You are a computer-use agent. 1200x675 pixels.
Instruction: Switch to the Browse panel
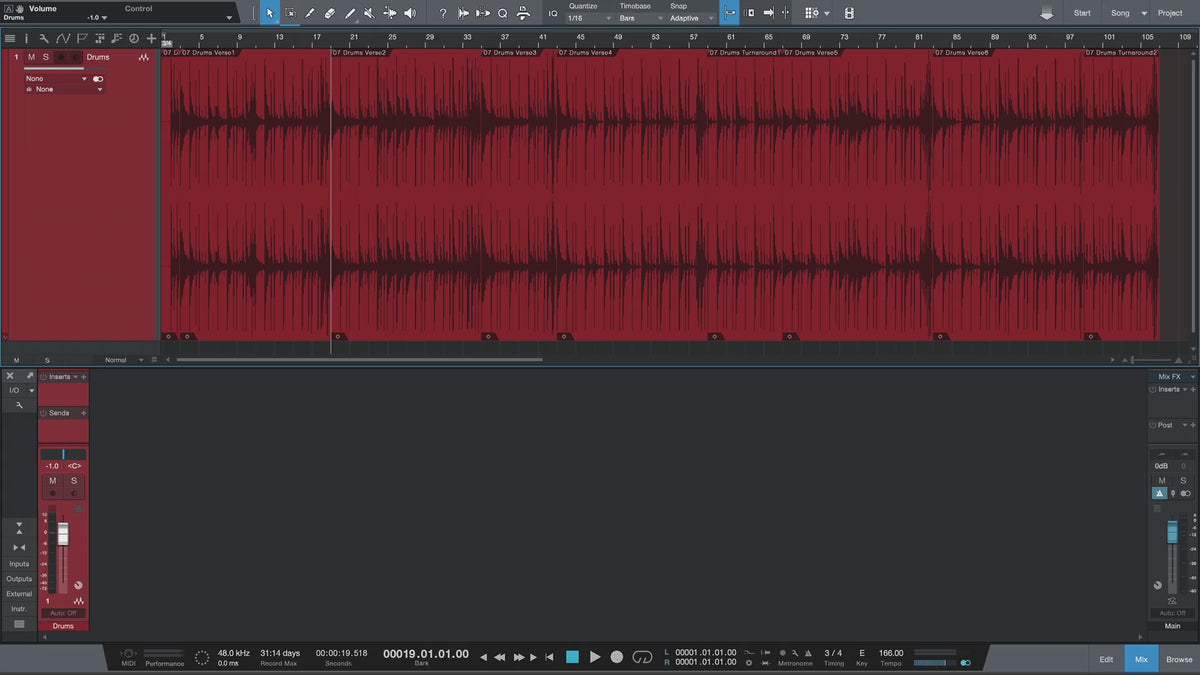tap(1179, 659)
